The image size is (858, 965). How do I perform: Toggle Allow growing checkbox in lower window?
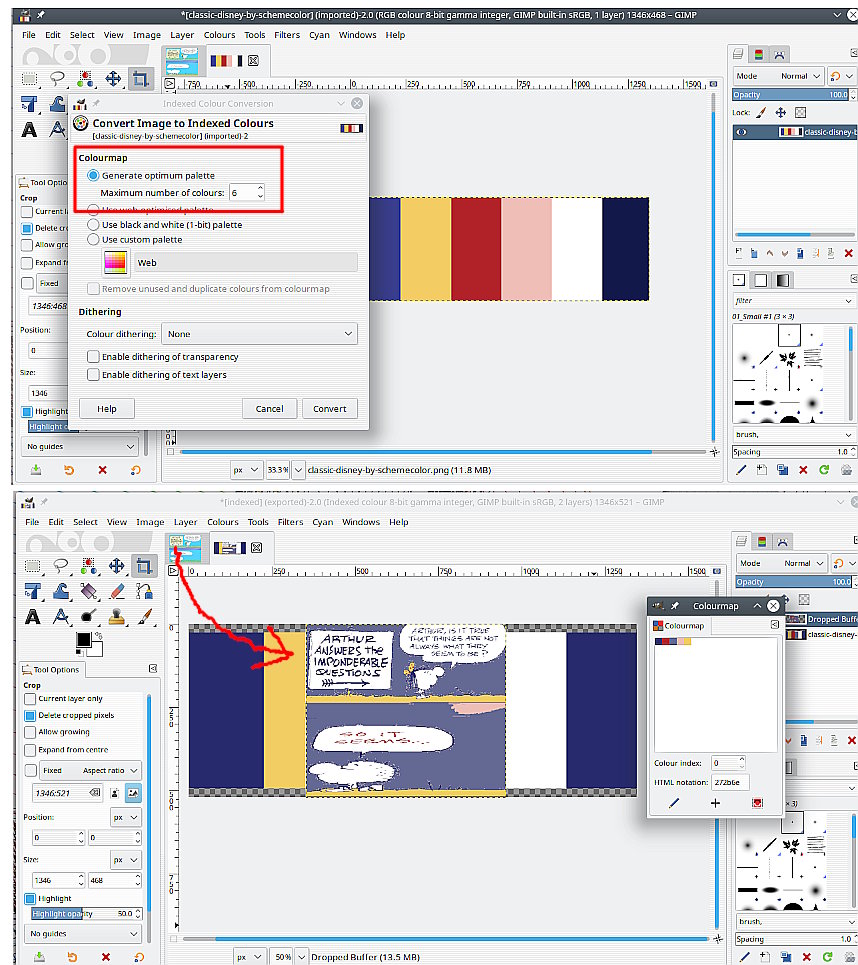point(30,732)
